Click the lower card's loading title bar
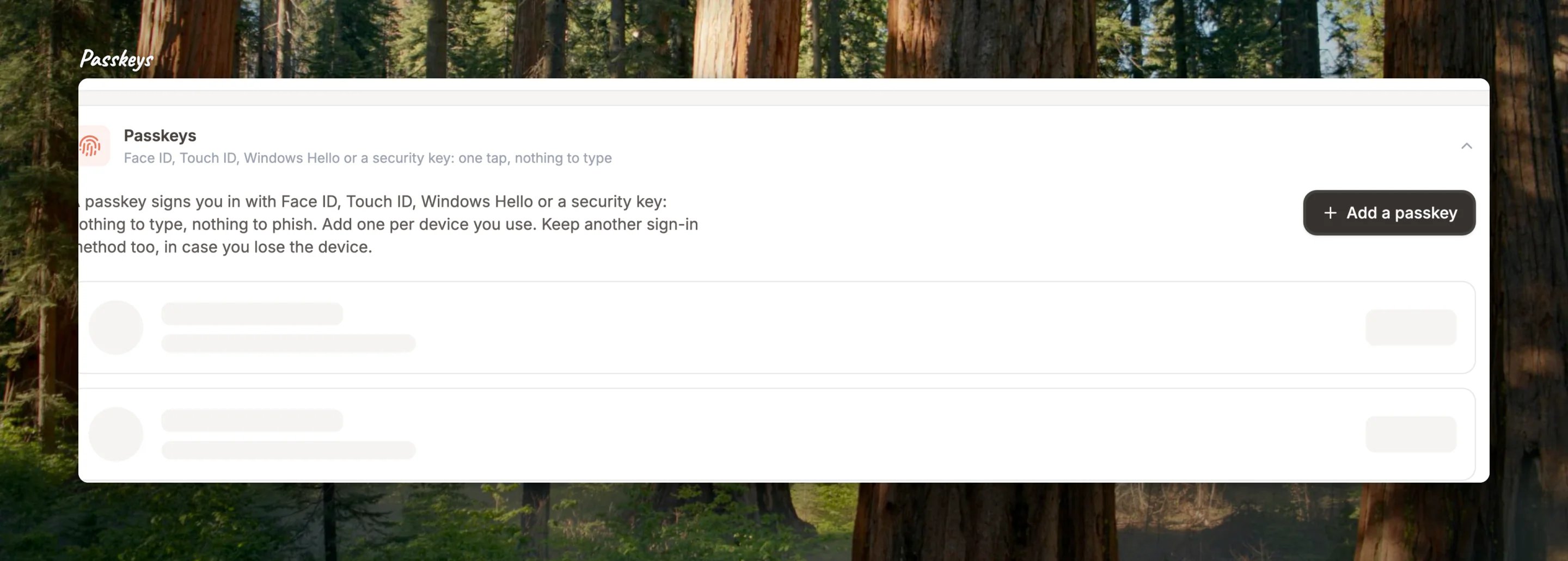 [x=252, y=421]
